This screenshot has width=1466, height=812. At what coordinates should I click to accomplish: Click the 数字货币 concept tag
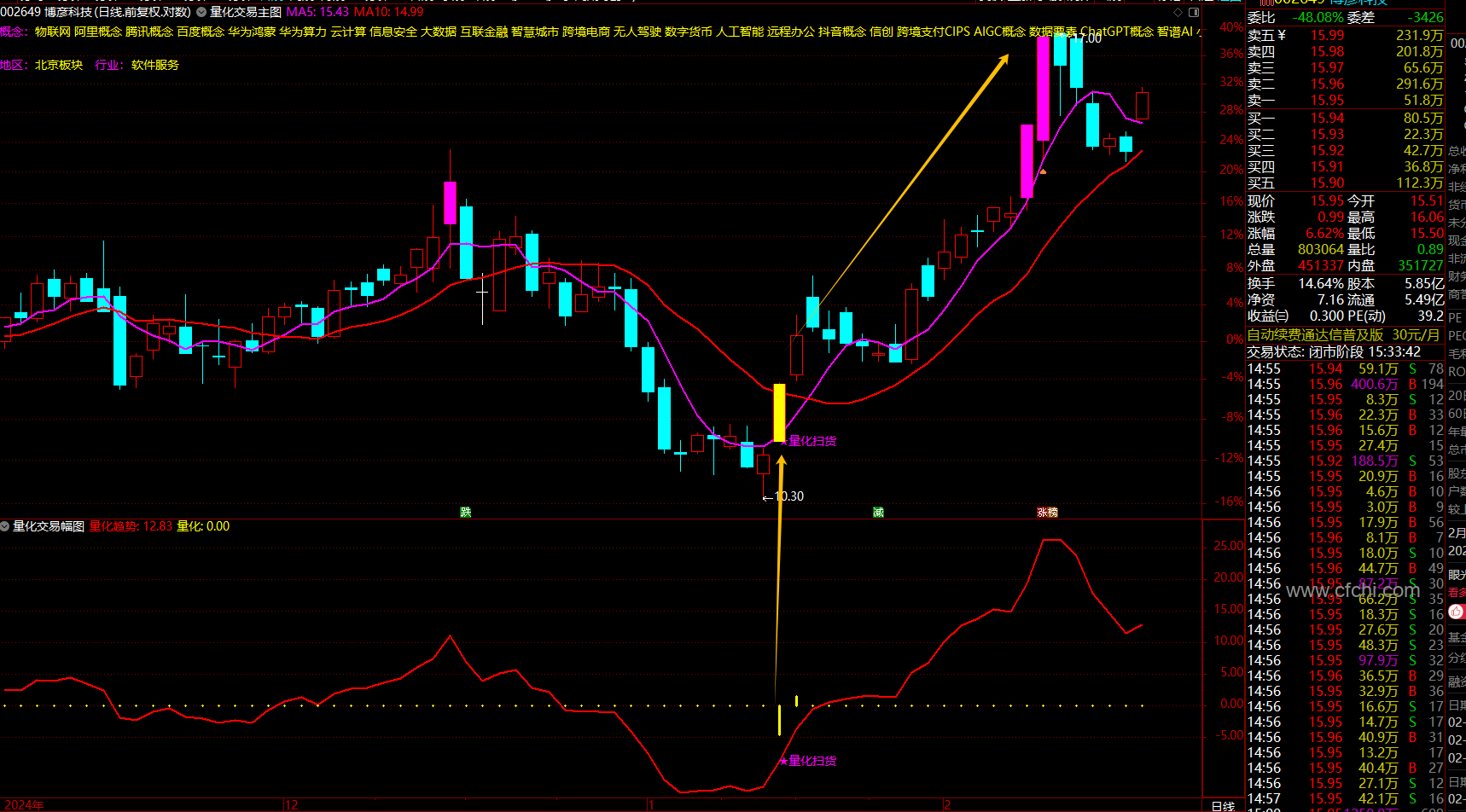[x=689, y=32]
